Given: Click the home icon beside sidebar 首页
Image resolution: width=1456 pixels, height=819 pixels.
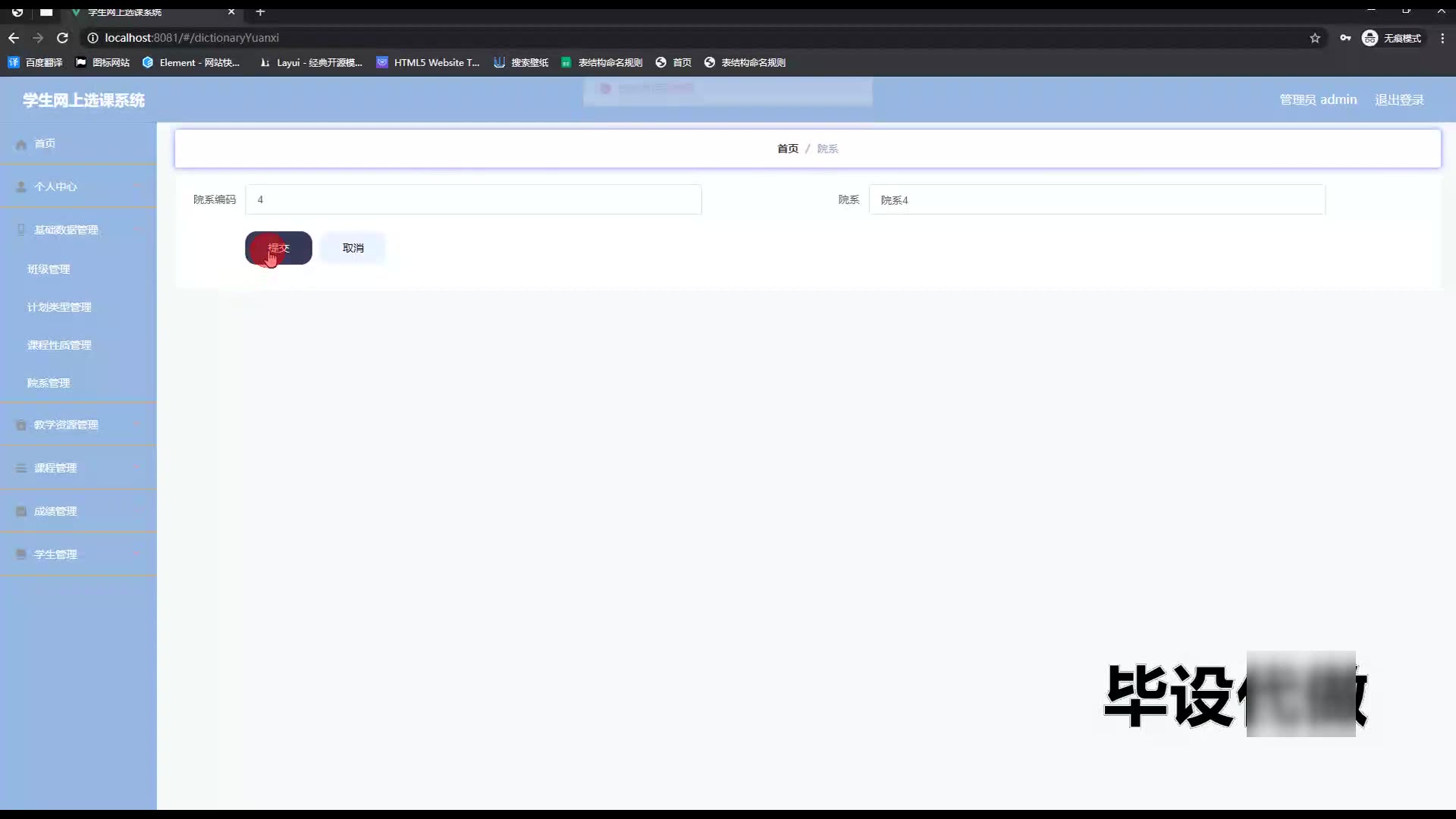Looking at the screenshot, I should (21, 144).
